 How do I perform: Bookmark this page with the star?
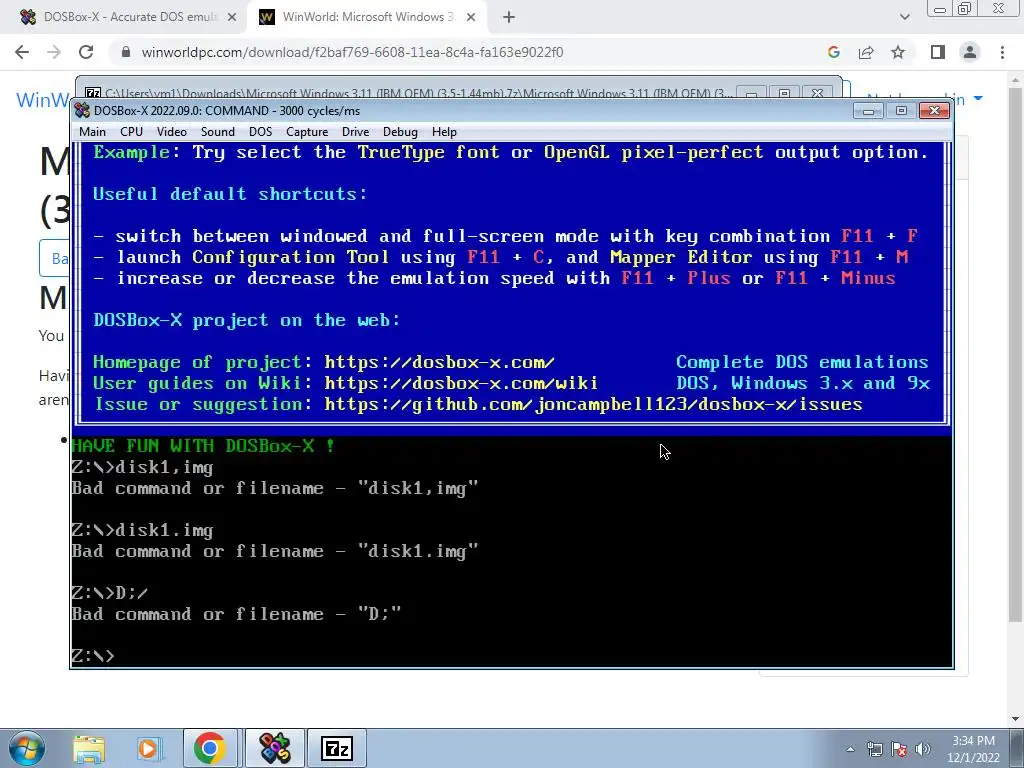tap(898, 52)
